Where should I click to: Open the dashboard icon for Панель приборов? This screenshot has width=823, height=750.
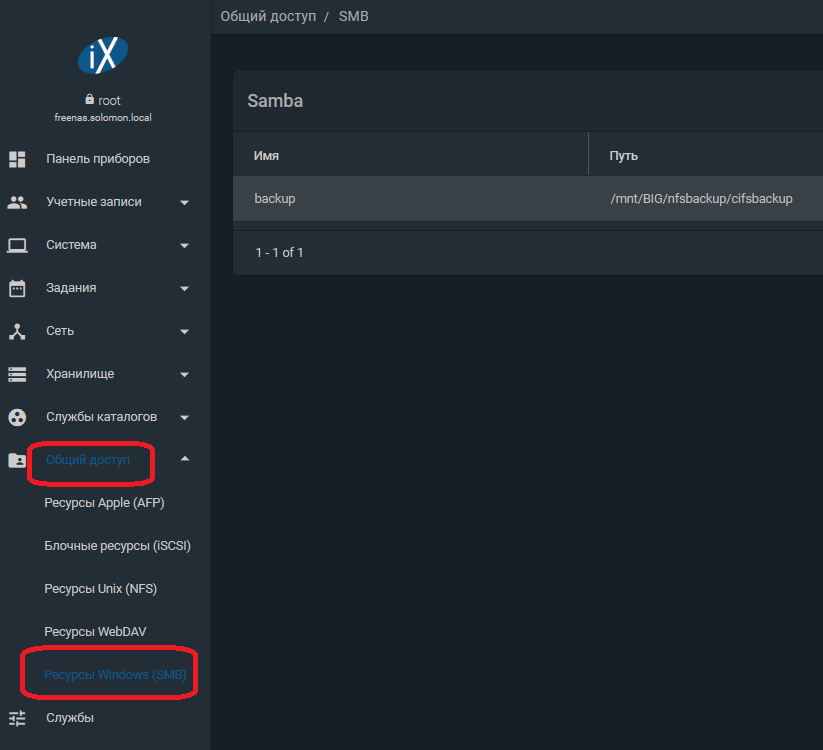point(17,159)
